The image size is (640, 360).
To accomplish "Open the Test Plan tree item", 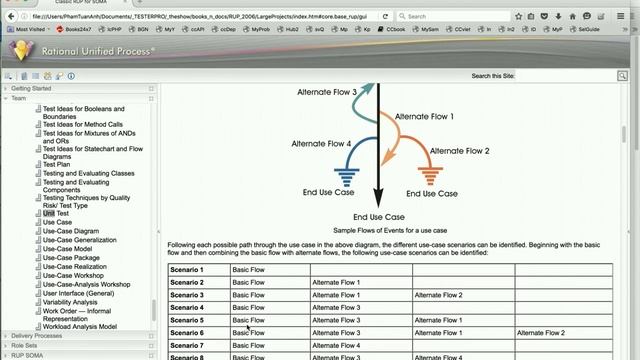I will tap(56, 164).
